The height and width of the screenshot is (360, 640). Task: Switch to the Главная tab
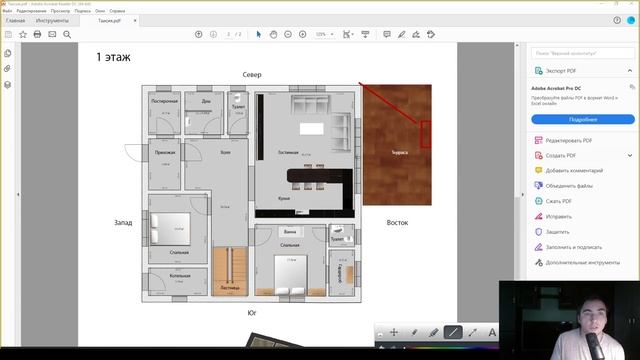coord(16,20)
